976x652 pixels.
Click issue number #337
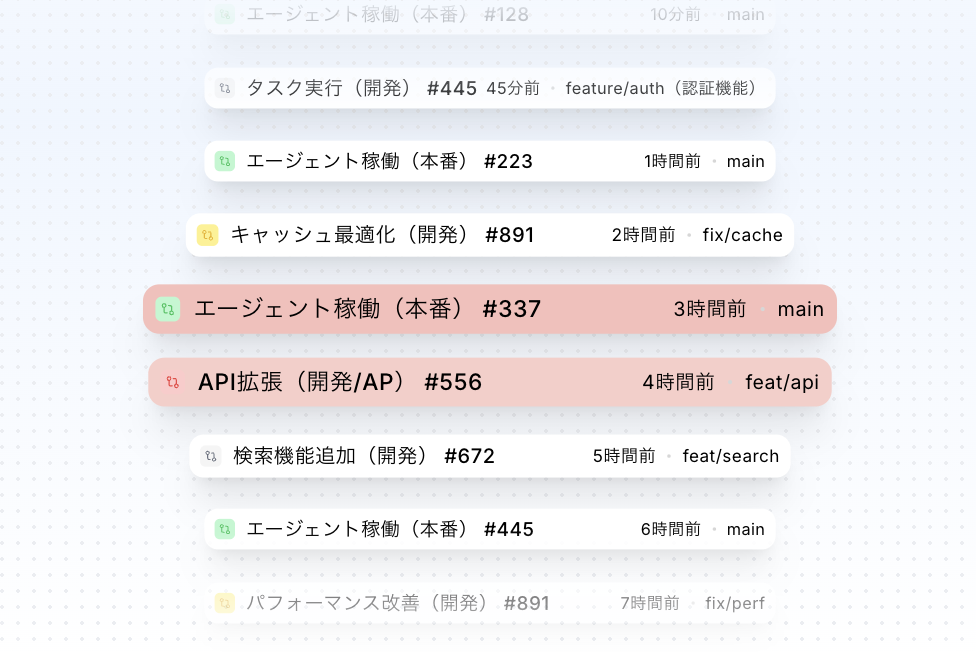point(511,309)
